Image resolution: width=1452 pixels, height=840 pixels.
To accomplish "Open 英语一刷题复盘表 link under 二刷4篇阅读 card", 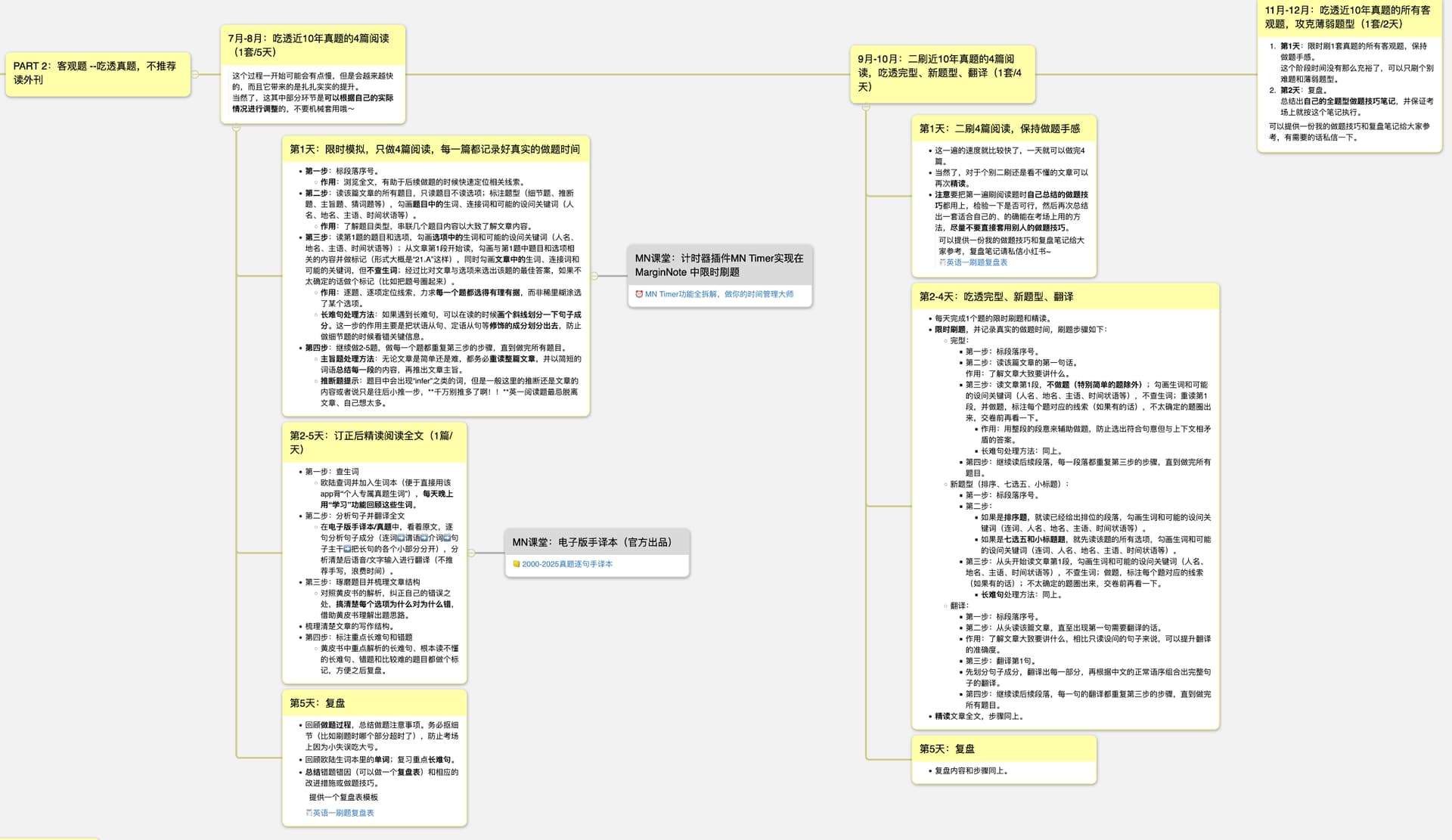I will (x=976, y=262).
